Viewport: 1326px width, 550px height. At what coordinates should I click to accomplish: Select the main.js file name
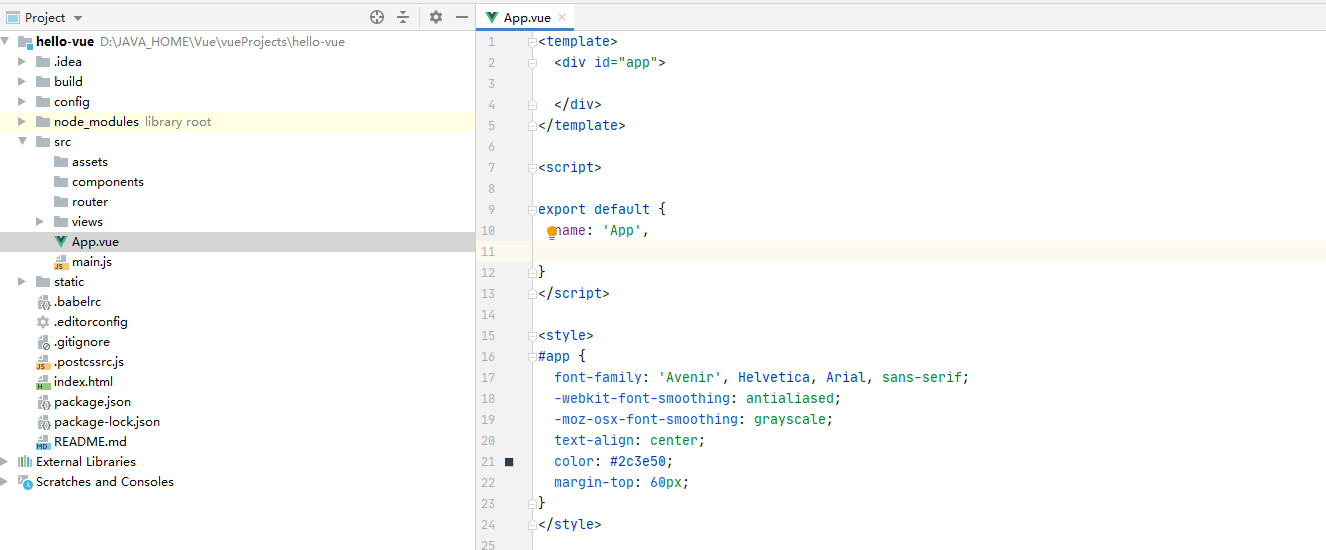[92, 262]
